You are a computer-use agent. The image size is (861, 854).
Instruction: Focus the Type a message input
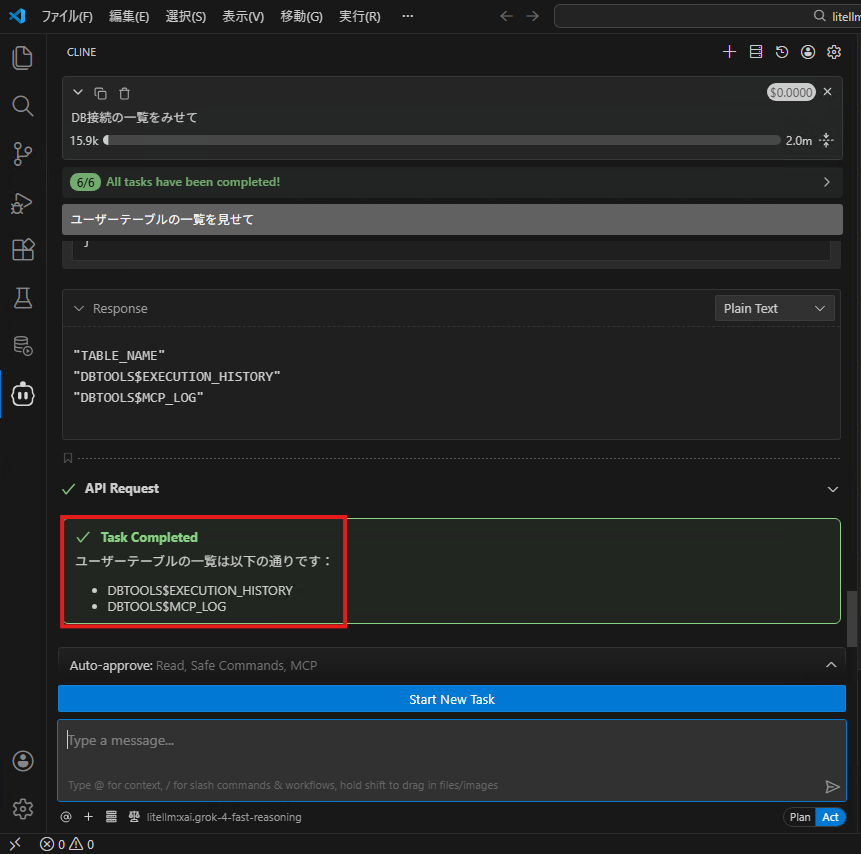pyautogui.click(x=451, y=761)
